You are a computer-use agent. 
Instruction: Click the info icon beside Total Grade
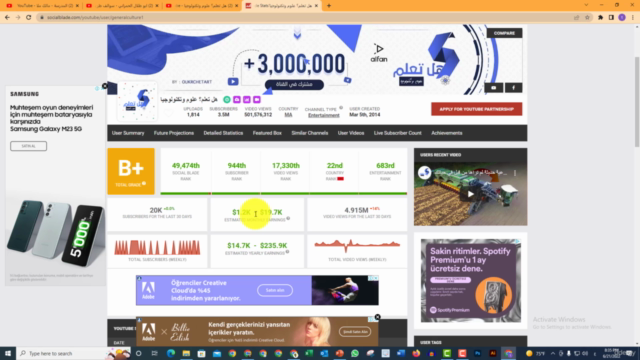[144, 184]
